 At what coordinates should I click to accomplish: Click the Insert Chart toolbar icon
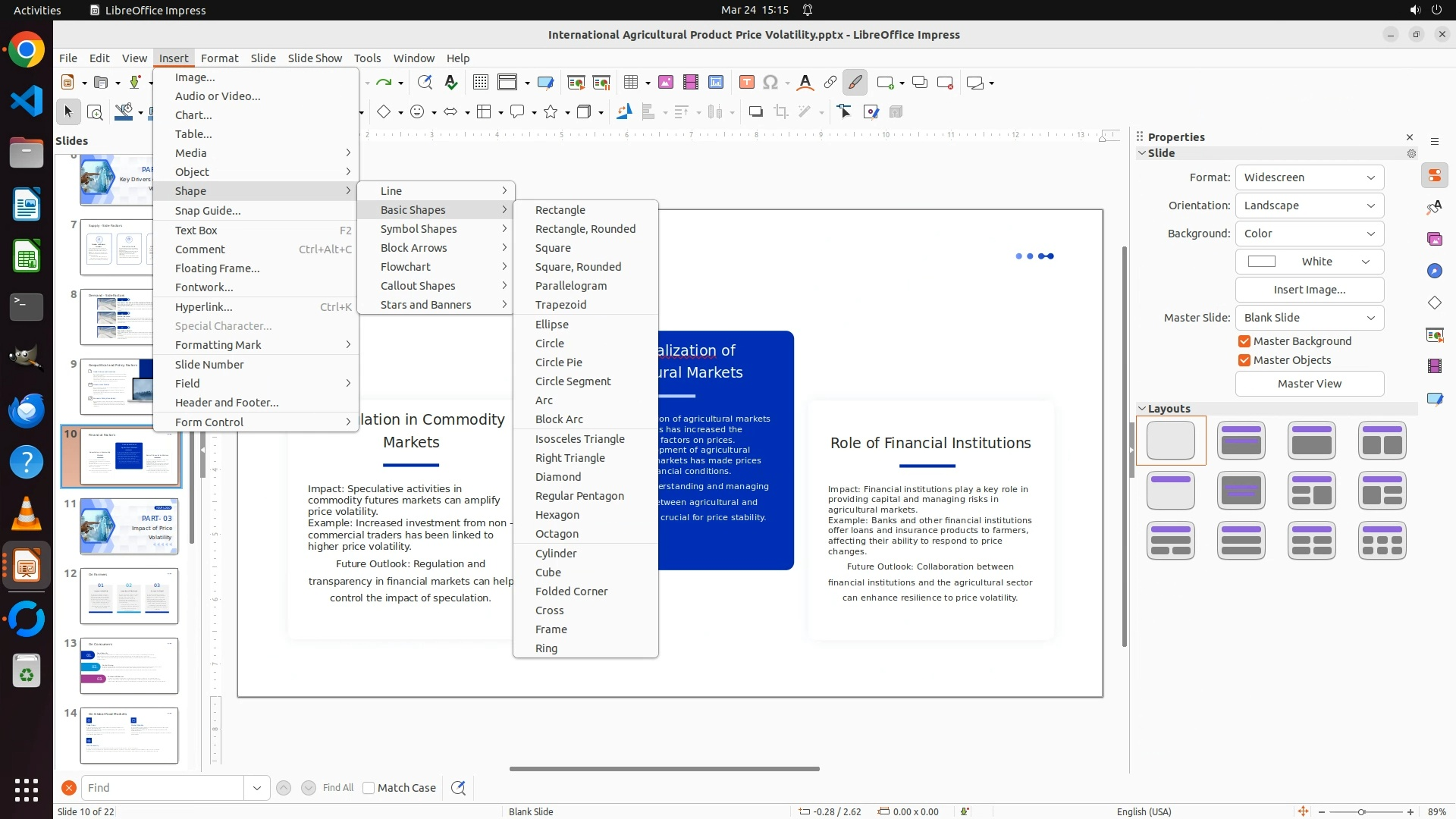click(716, 83)
